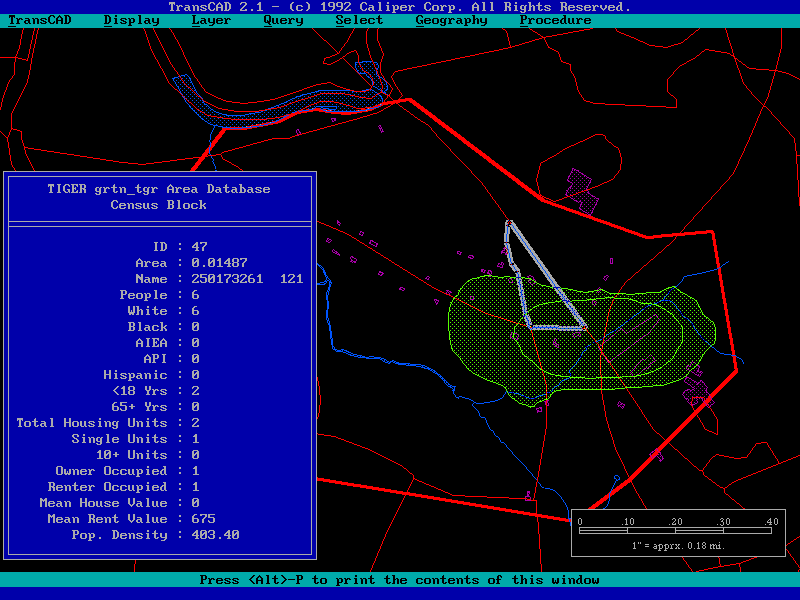
Task: Select the magenta hatched polygon at the top right
Action: (x=581, y=189)
